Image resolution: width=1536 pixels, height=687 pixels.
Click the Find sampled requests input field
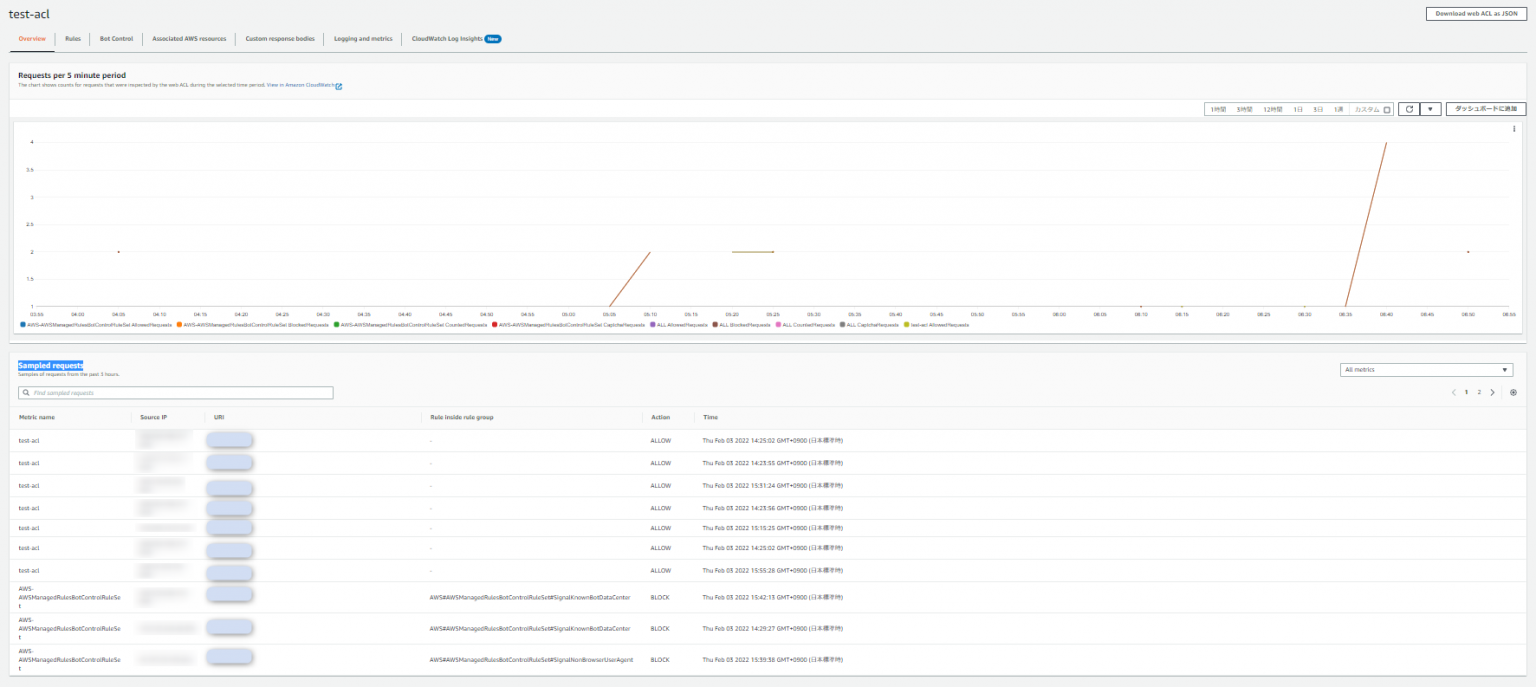(x=175, y=392)
